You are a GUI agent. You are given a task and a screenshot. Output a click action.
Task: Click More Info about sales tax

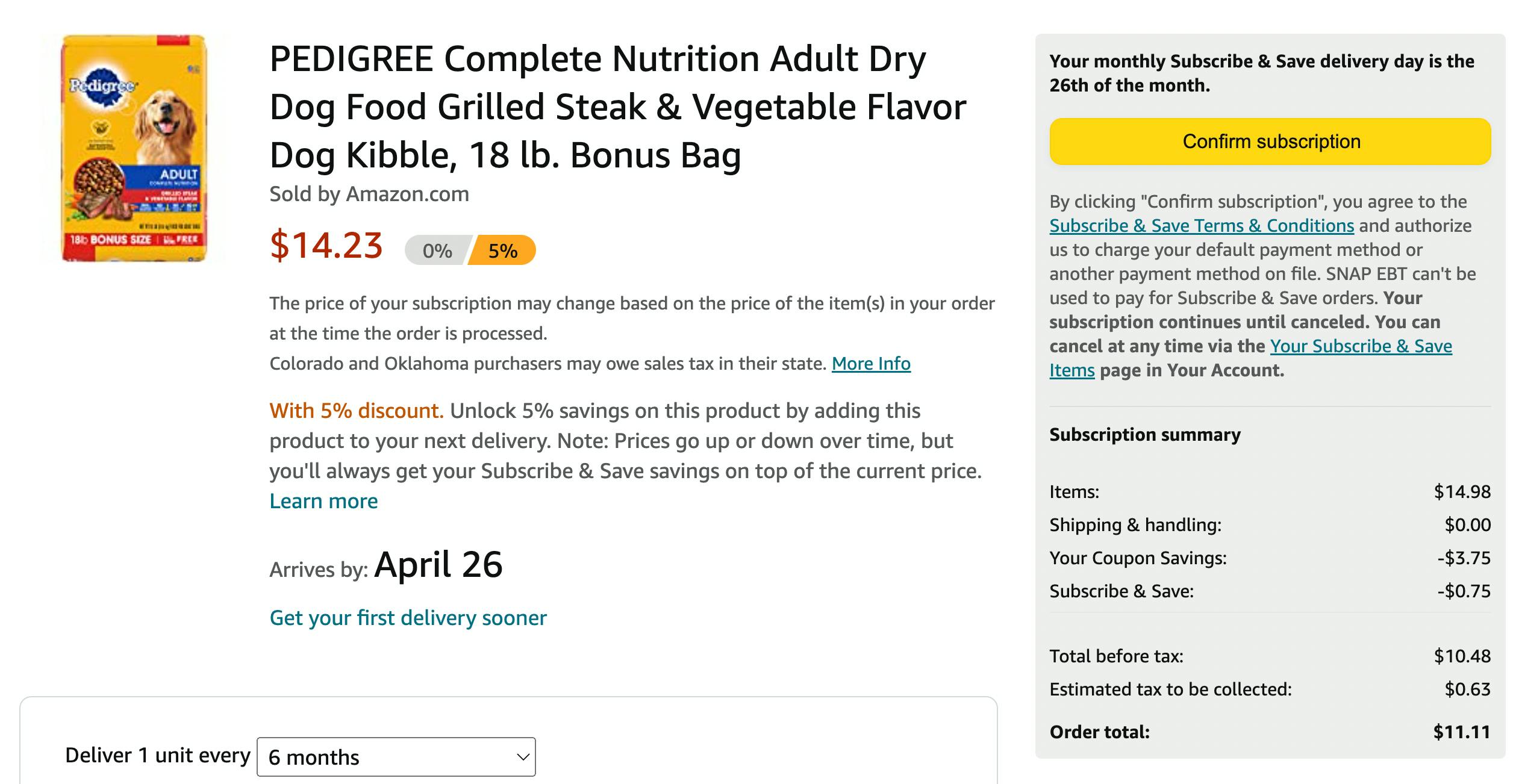870,364
